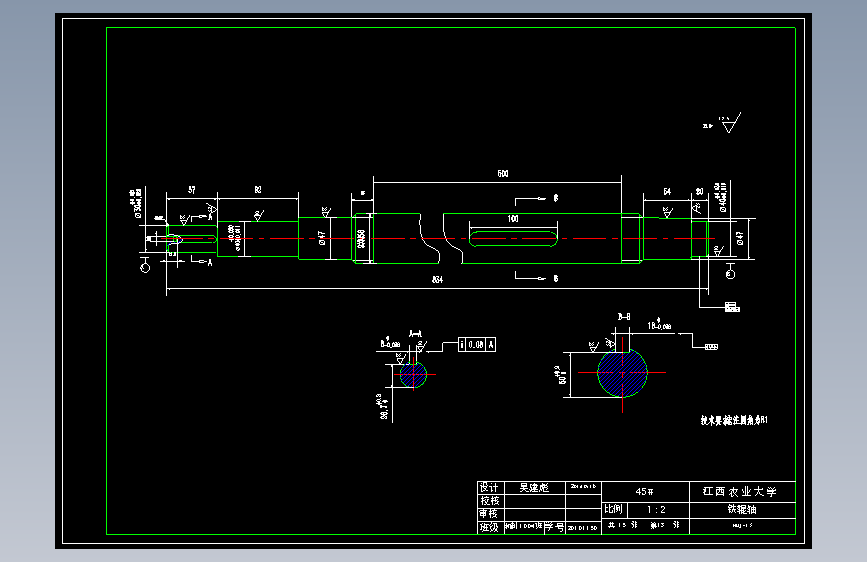The image size is (867, 562).
Task: Select the 57 dimension on left shaft end
Action: (192, 190)
